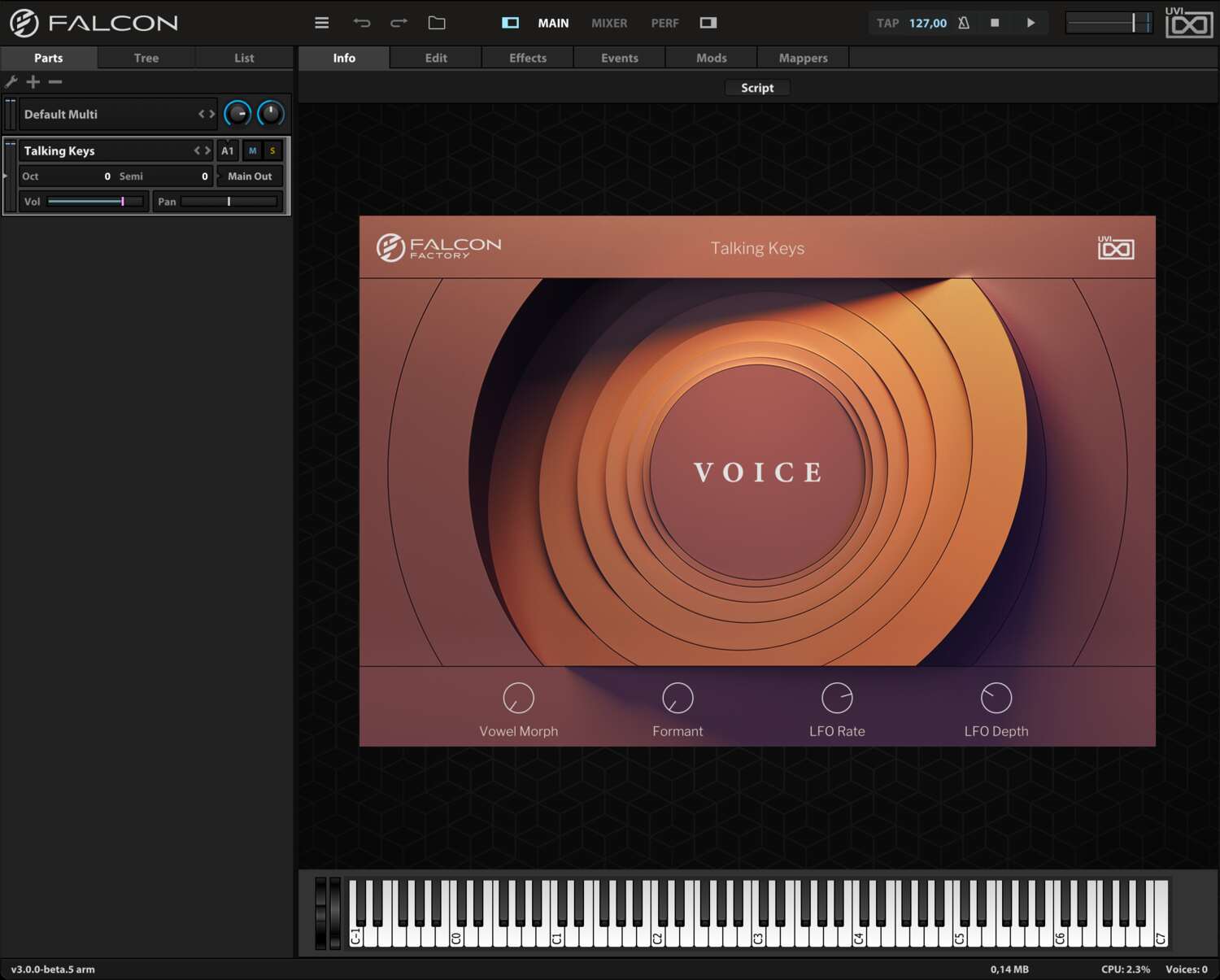Open the Main Out output dropdown
1220x980 pixels.
point(250,176)
